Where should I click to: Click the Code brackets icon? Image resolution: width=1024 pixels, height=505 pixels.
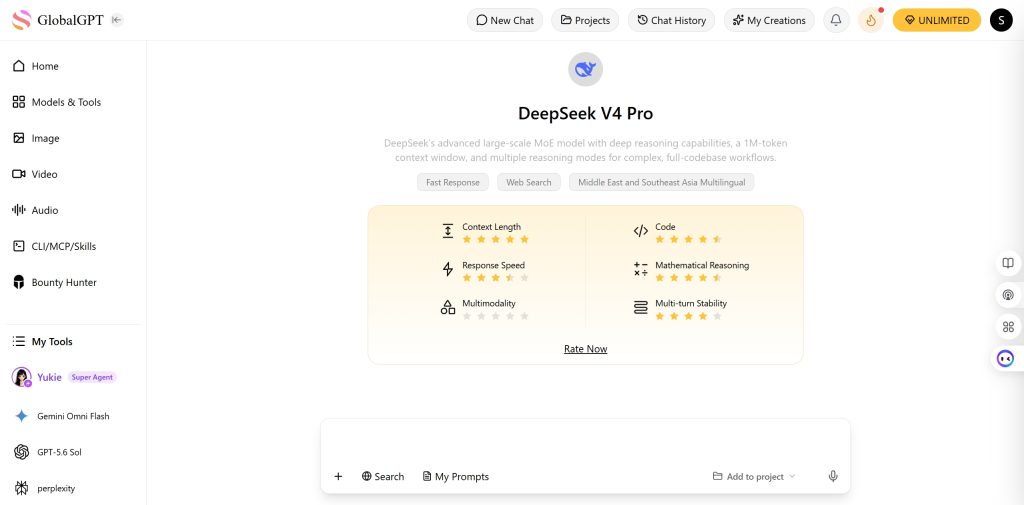click(641, 231)
